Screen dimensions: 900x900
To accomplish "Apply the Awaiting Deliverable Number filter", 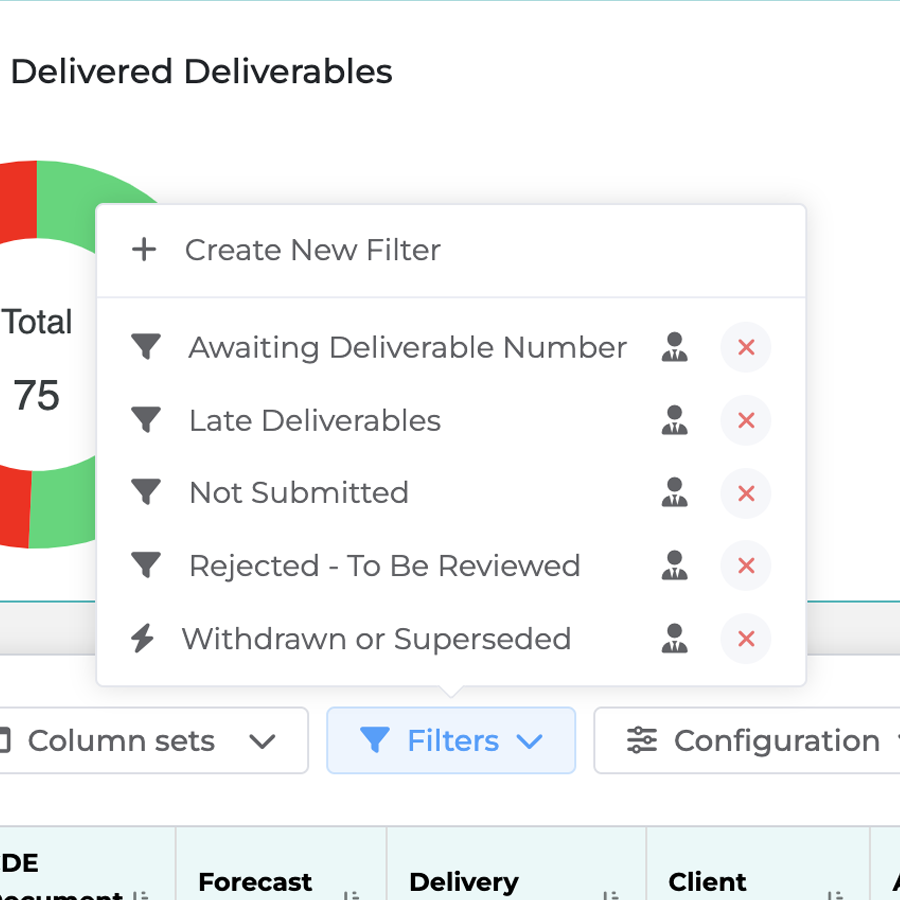I will [x=407, y=348].
